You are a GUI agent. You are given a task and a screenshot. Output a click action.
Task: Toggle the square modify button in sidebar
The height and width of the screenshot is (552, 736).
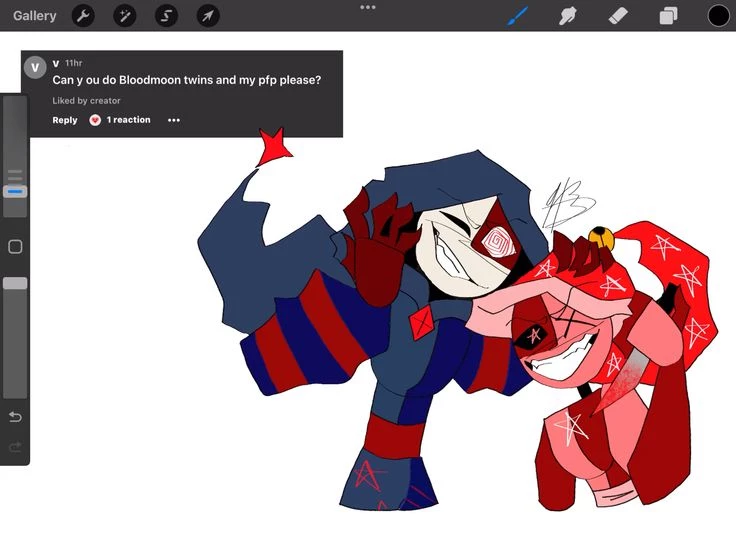point(15,247)
